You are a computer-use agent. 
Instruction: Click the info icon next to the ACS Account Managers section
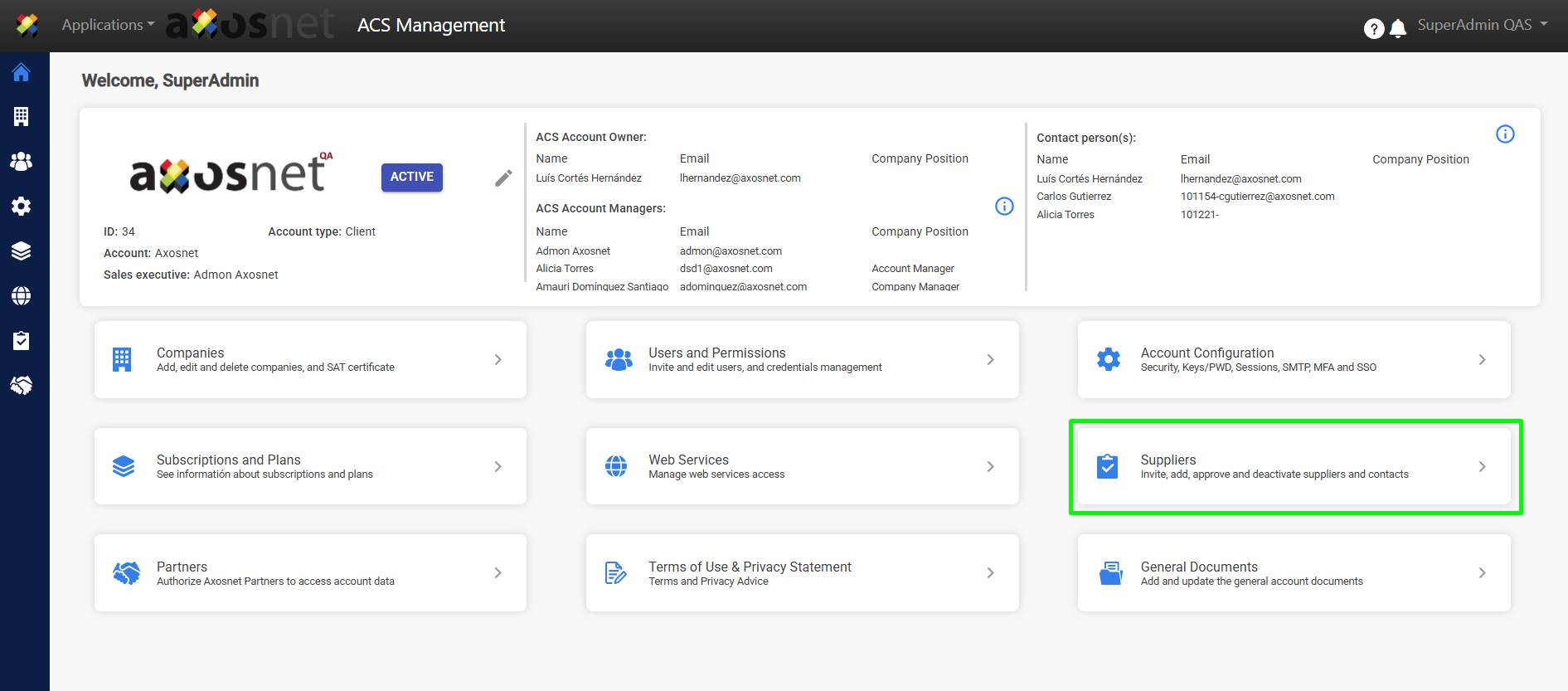[1004, 207]
